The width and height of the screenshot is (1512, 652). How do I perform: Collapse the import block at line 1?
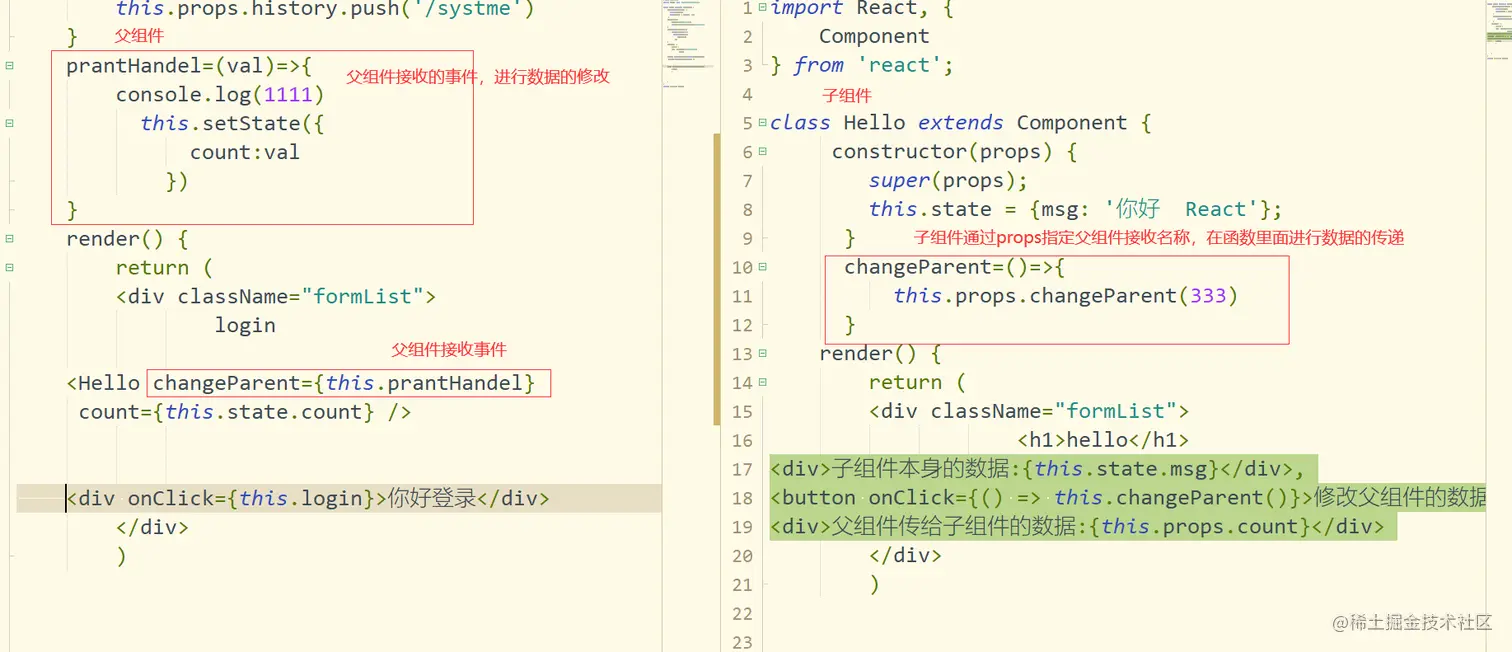(x=763, y=8)
